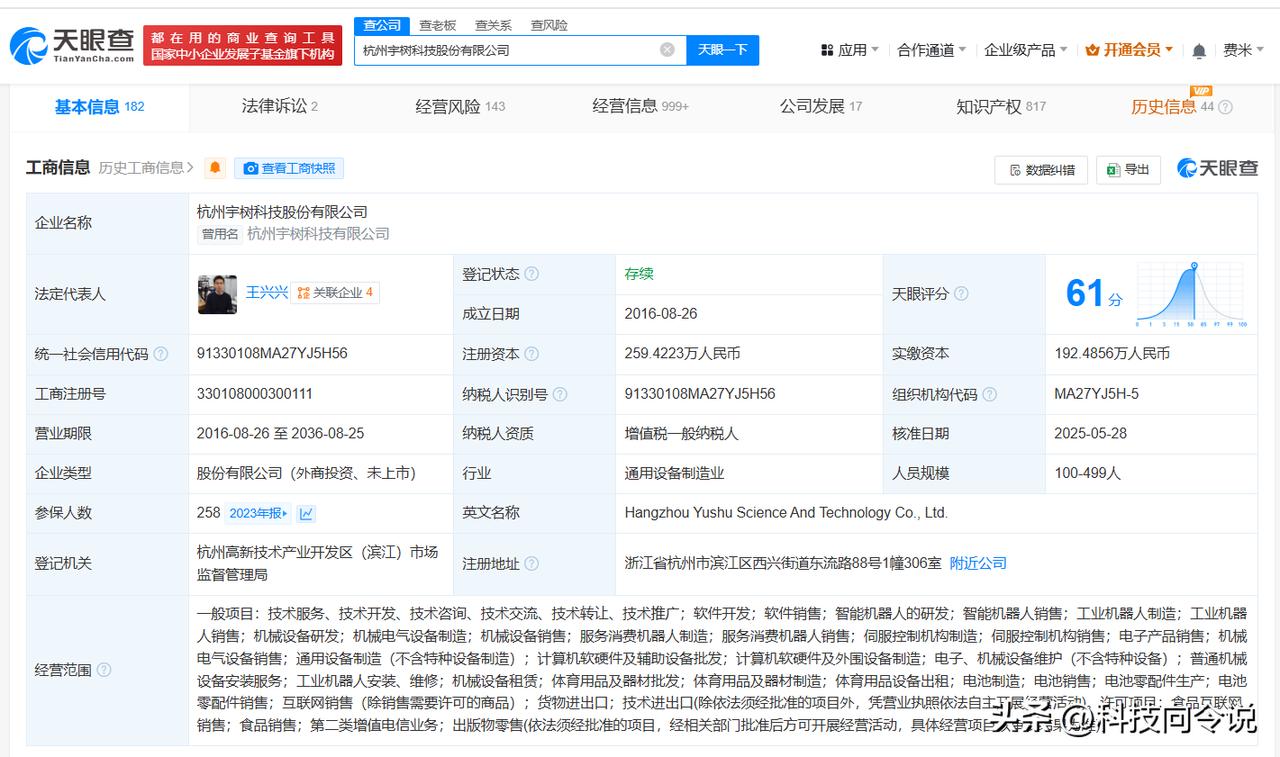Viewport: 1280px width, 757px height.
Task: Click the 259.4223万人民币 registered capital value
Action: pos(682,354)
